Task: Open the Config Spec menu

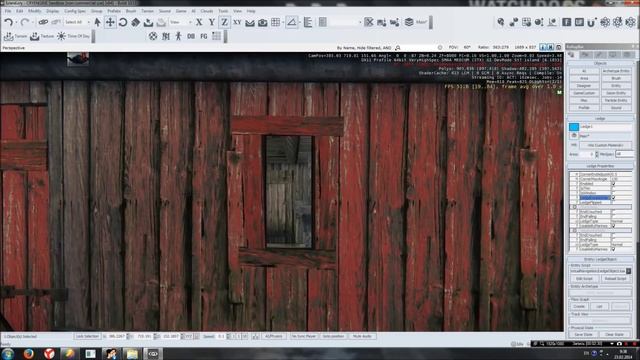Action: [75, 11]
